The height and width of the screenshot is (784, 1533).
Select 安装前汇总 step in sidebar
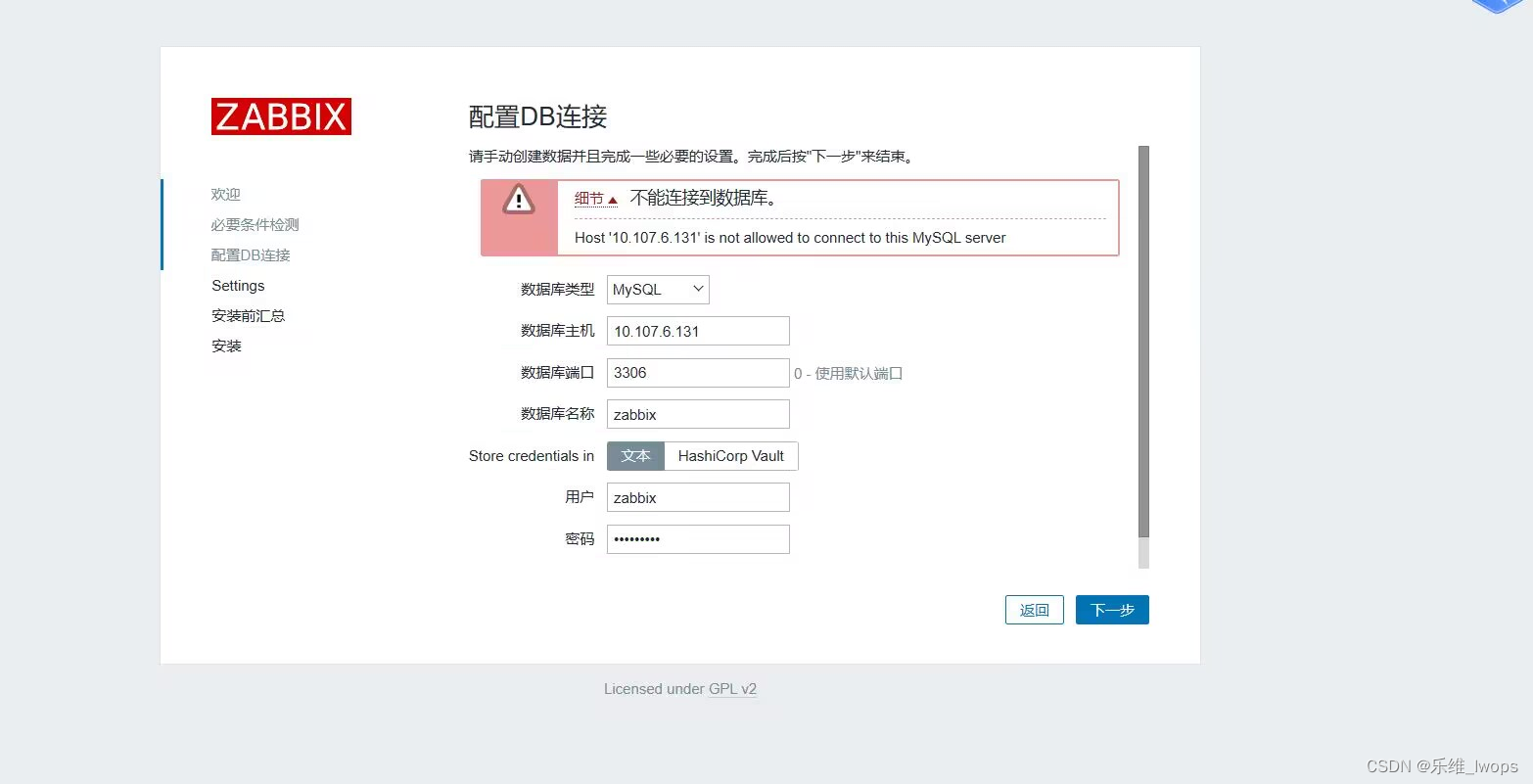click(249, 316)
